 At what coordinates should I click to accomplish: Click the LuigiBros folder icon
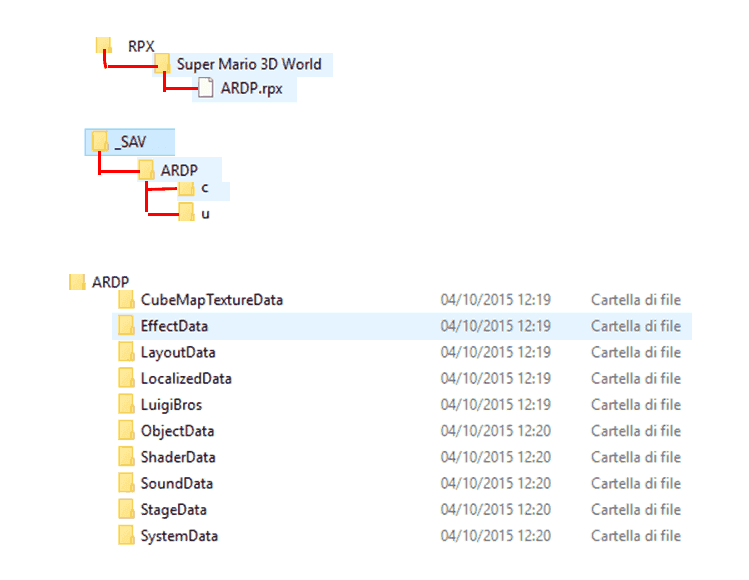click(x=126, y=405)
